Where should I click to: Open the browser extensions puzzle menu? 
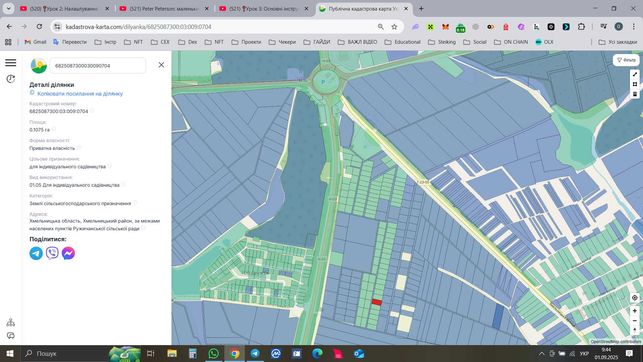(581, 27)
